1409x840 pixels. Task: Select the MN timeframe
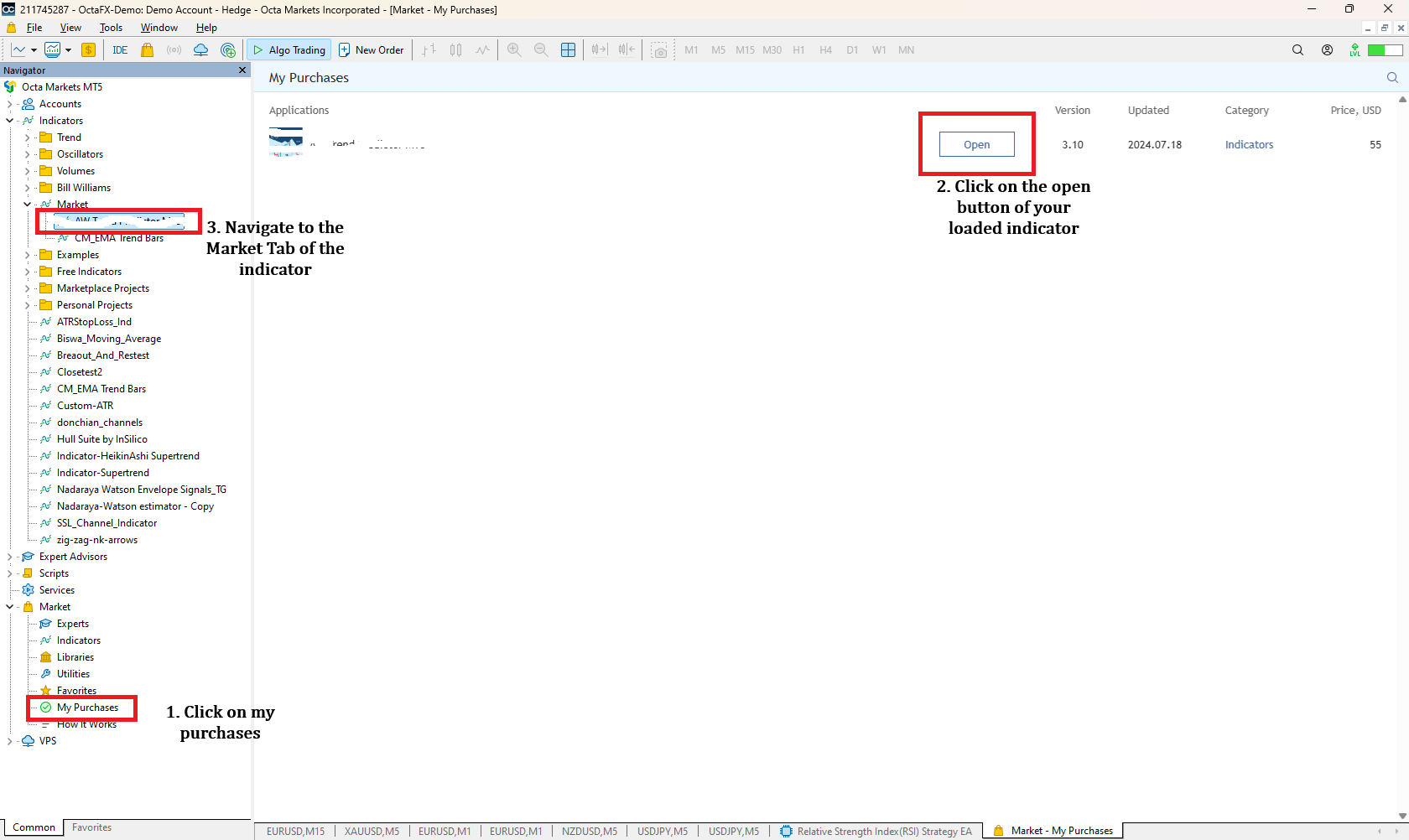906,49
